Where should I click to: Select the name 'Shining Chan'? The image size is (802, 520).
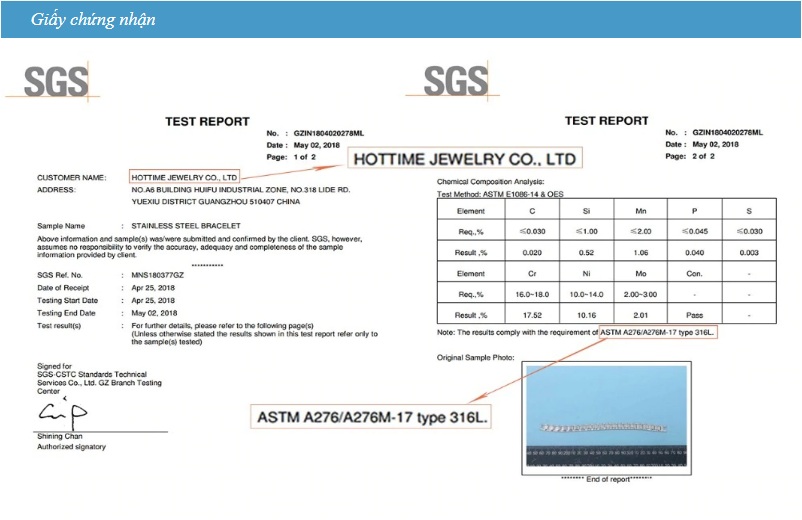click(60, 436)
